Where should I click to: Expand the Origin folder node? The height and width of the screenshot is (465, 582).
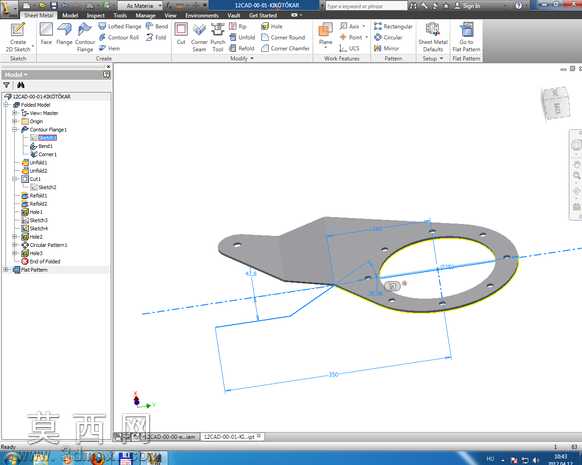(15, 121)
